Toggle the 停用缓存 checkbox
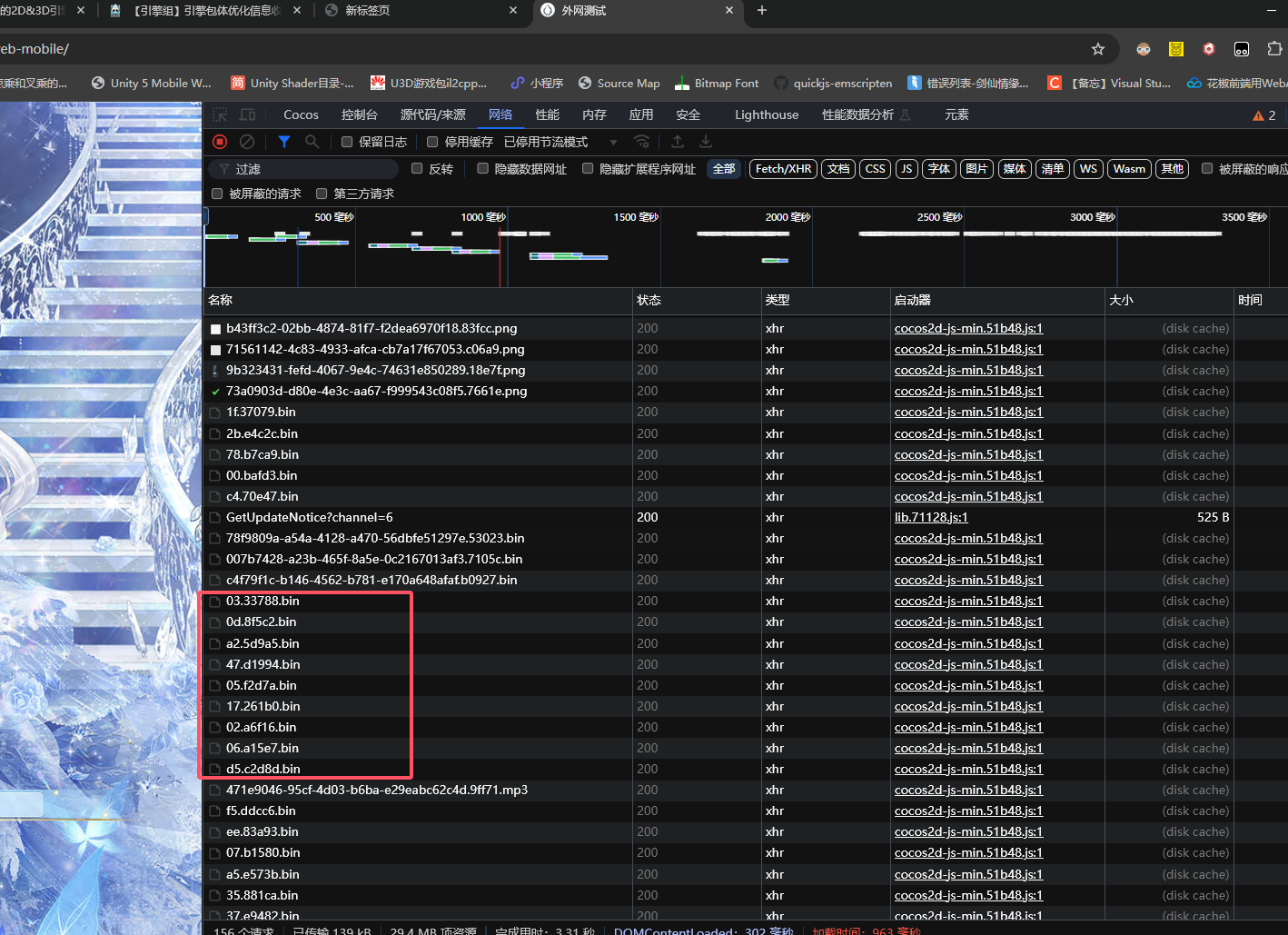1288x935 pixels. point(432,142)
